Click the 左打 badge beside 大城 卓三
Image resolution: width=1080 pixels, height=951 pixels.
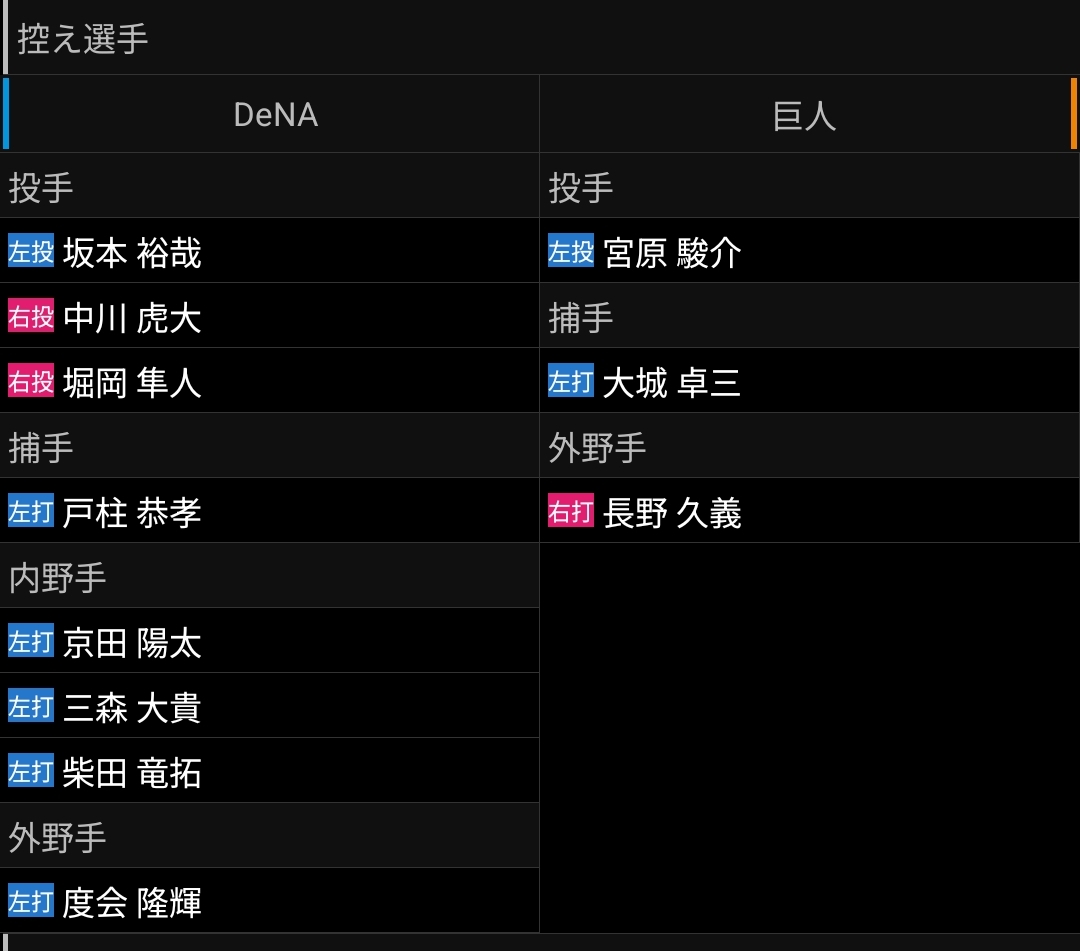click(571, 381)
